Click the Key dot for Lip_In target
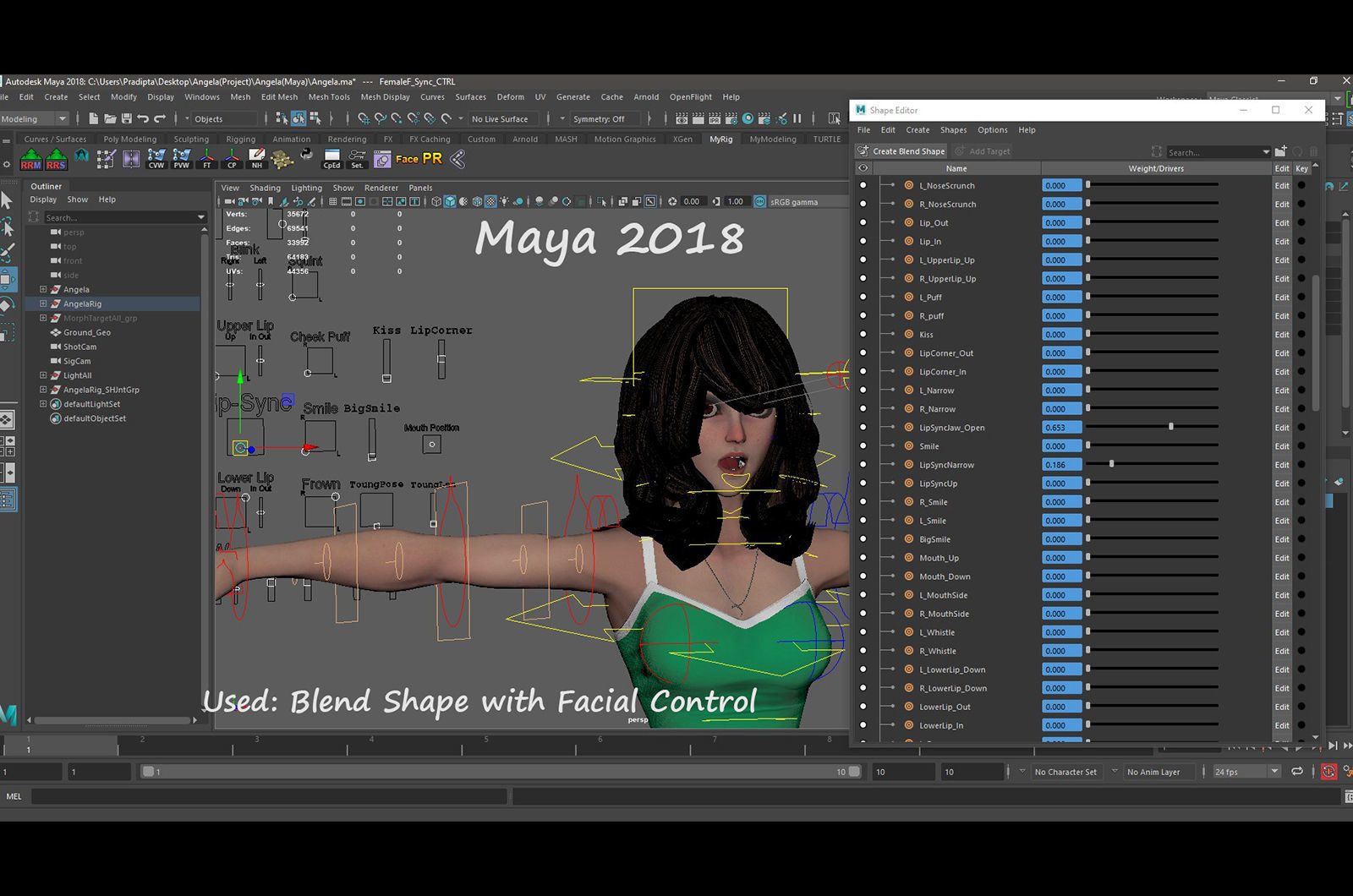The height and width of the screenshot is (896, 1353). [x=1301, y=241]
